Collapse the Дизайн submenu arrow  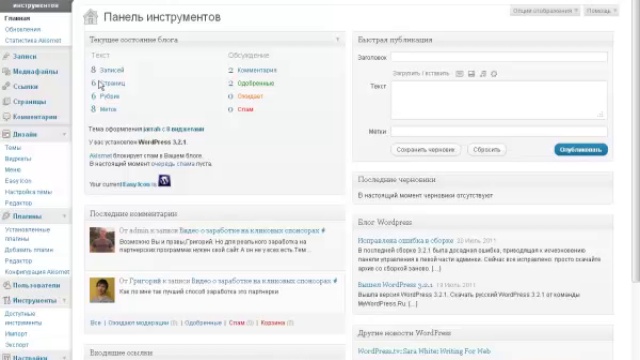click(64, 134)
